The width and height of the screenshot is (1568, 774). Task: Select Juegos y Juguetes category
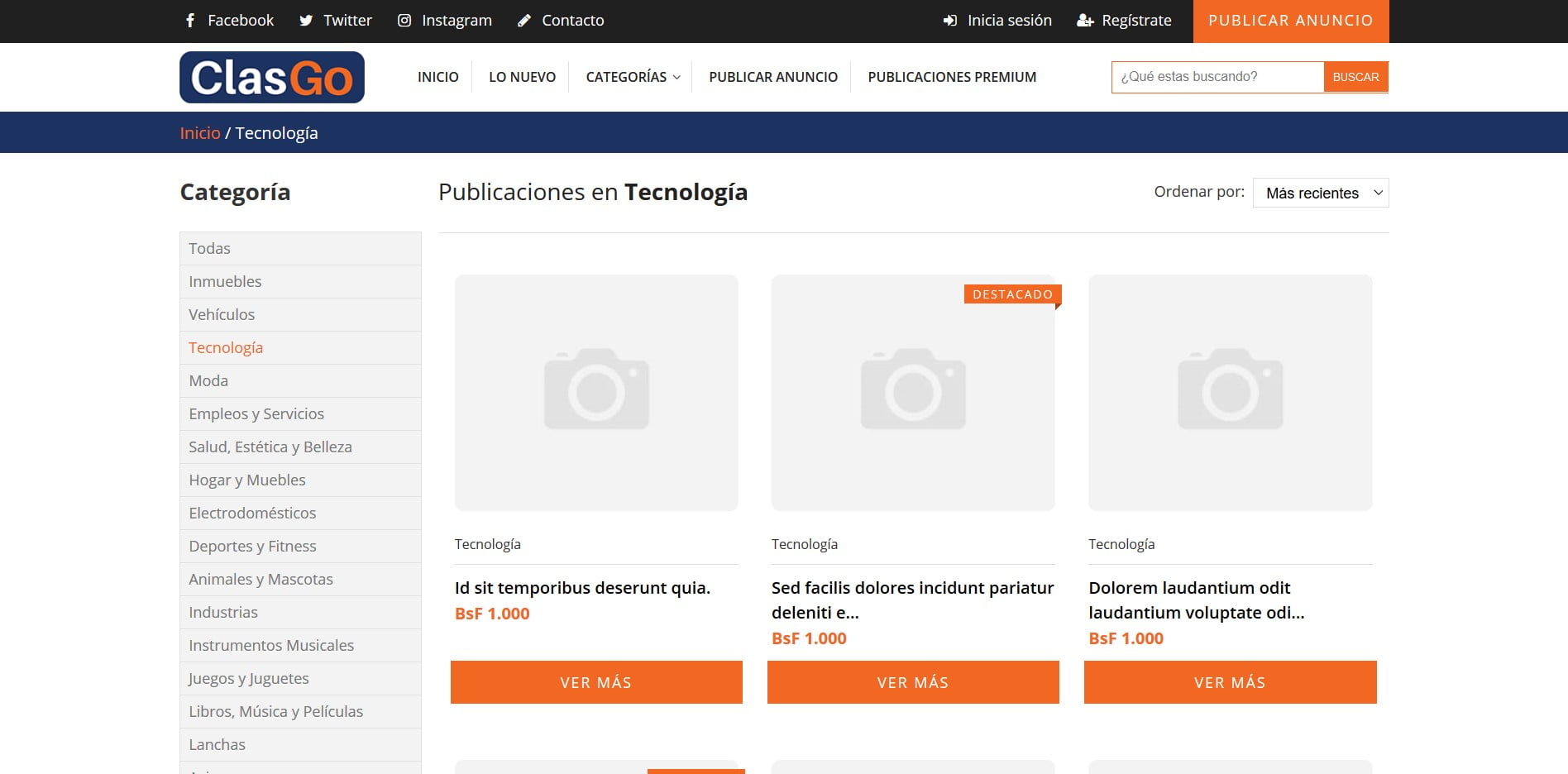pos(300,678)
